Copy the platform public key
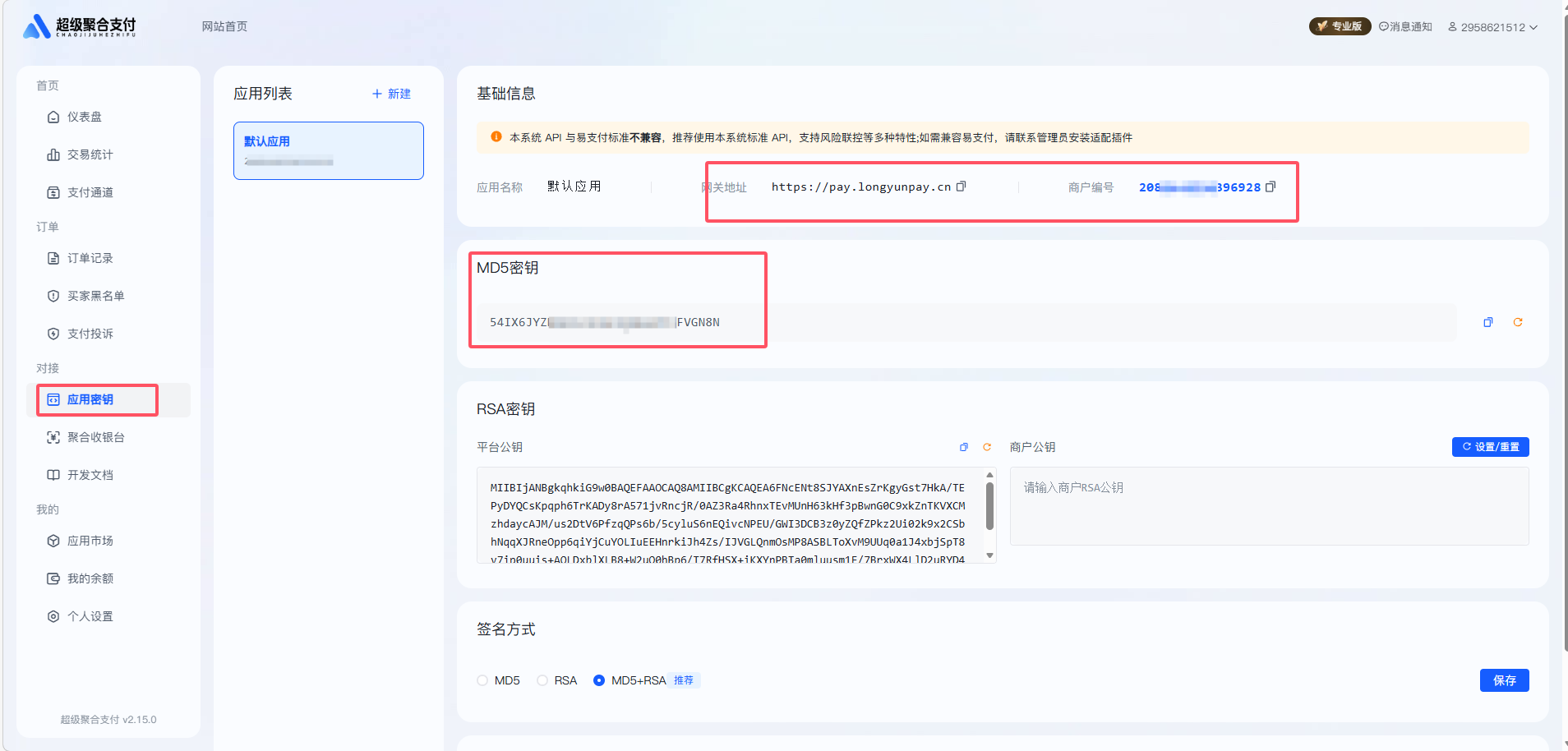This screenshot has height=751, width=1568. 964,447
